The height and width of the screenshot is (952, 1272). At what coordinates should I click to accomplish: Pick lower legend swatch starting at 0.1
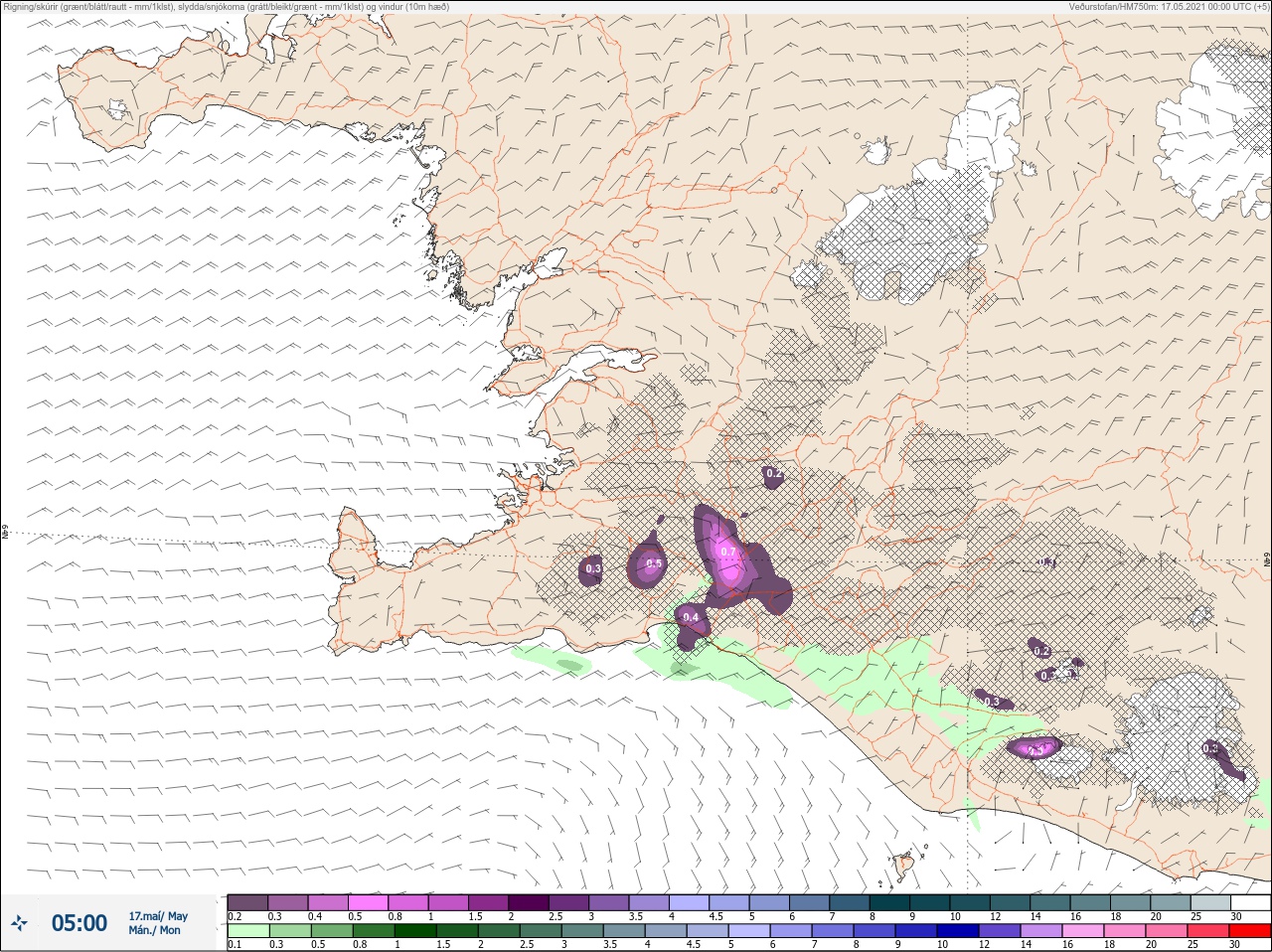[x=247, y=931]
